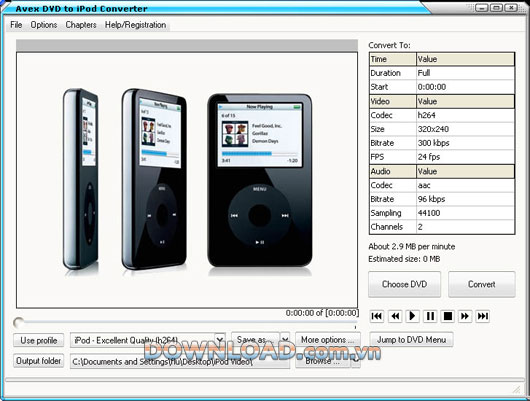This screenshot has width=530, height=401.
Task: Click the fast forward icon
Action: tap(465, 316)
